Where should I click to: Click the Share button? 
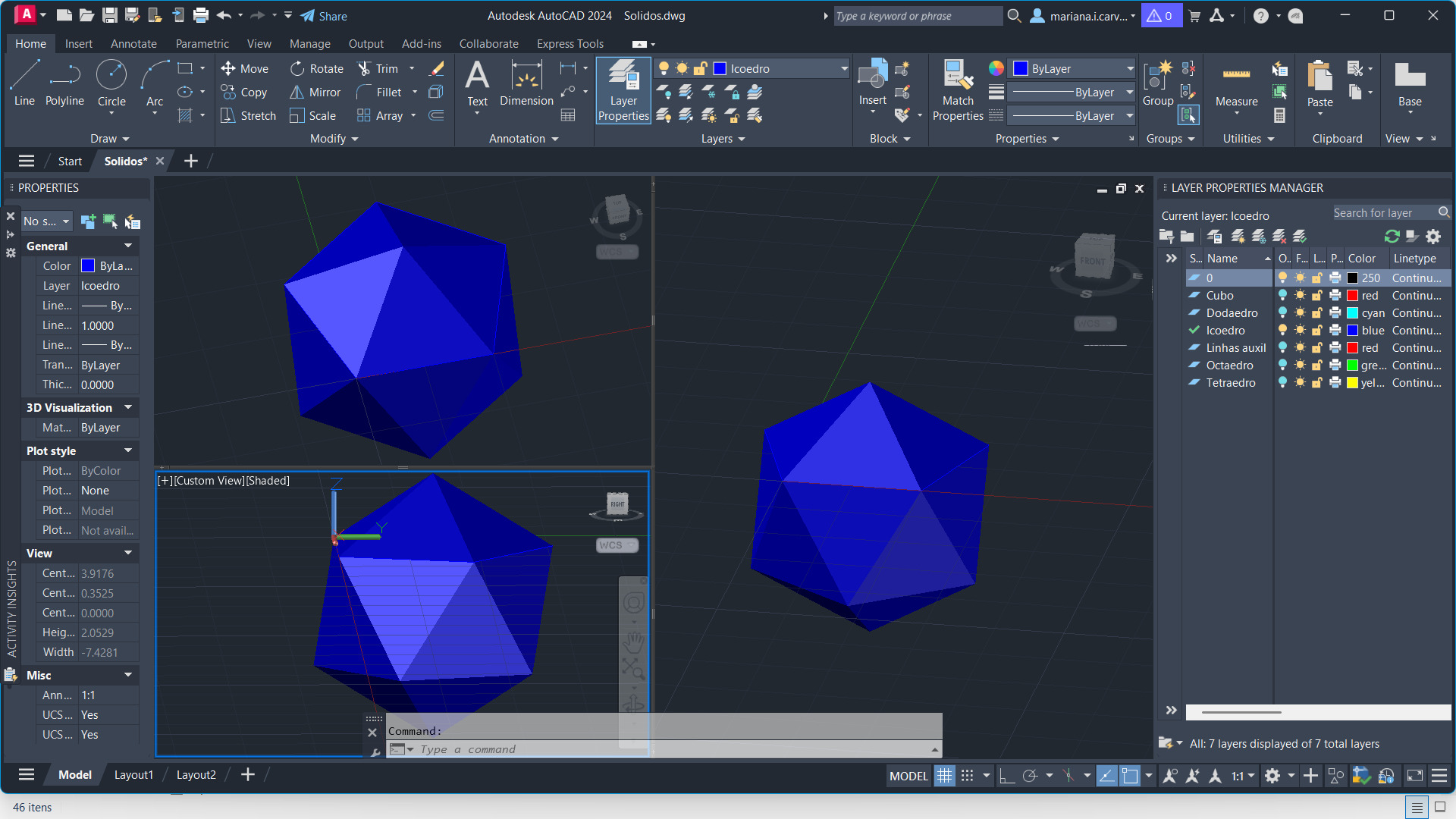(324, 16)
